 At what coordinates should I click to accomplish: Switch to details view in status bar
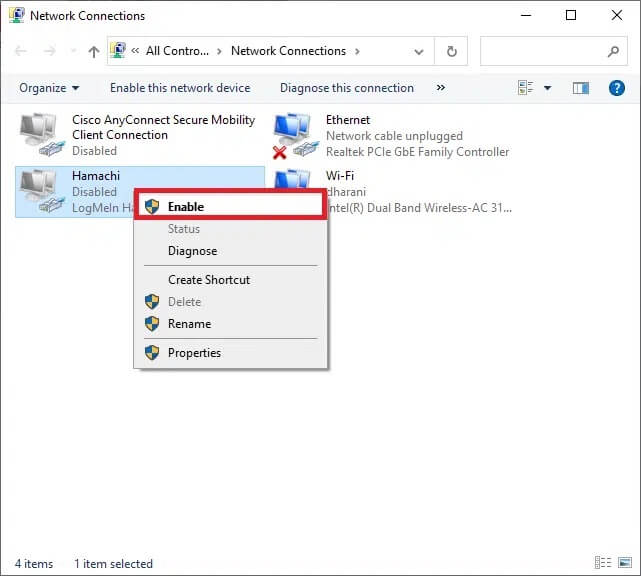click(x=603, y=563)
